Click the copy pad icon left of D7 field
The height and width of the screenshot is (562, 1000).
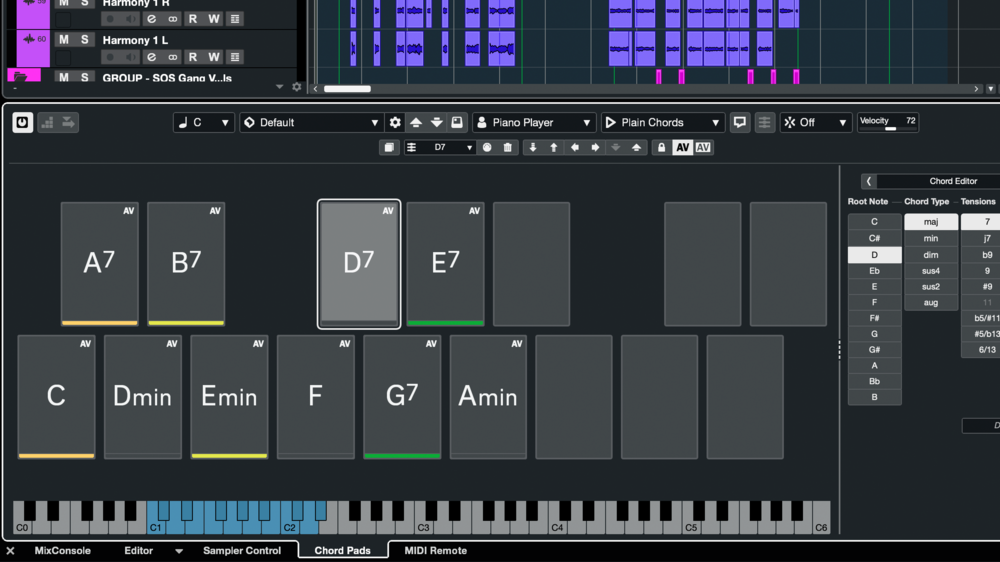click(x=389, y=147)
